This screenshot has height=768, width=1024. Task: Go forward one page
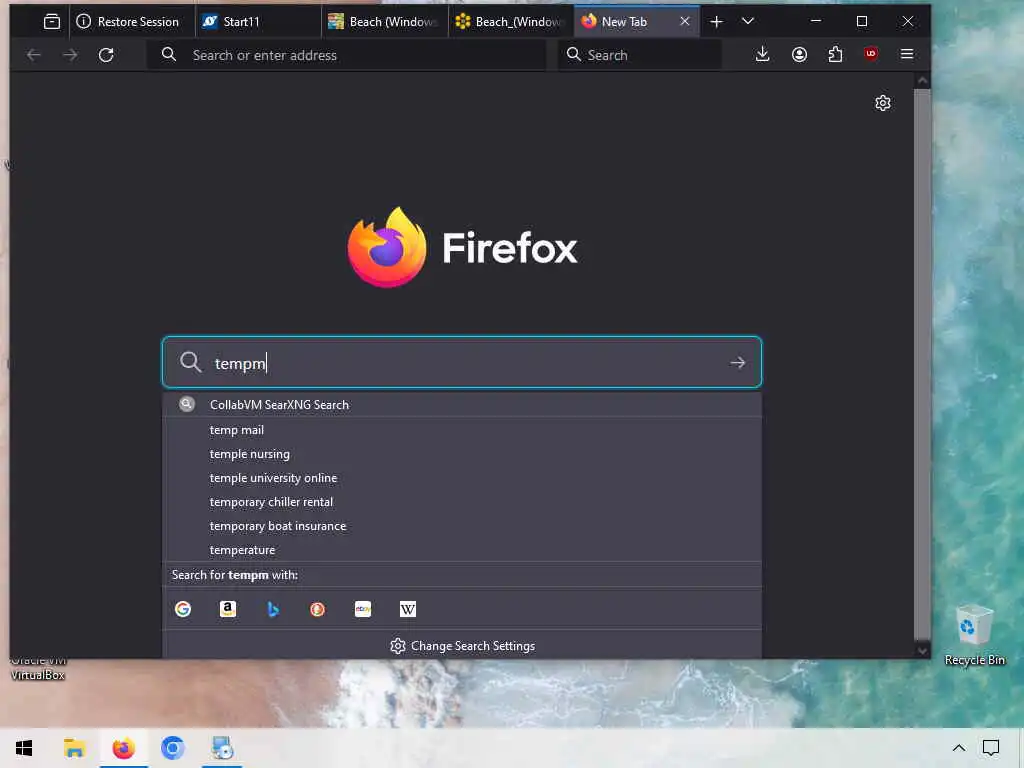click(x=70, y=55)
